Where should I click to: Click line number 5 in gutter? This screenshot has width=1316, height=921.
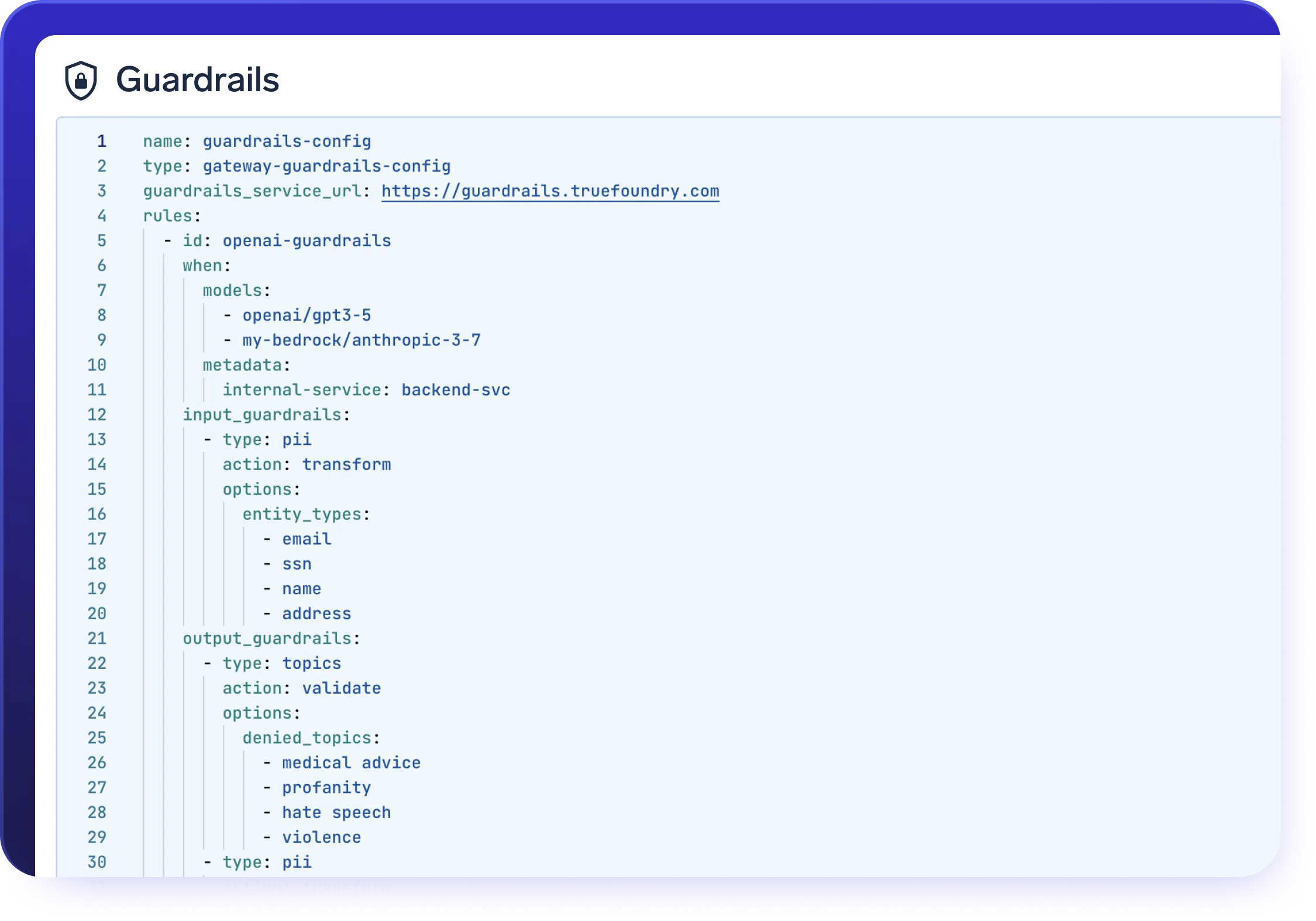coord(102,241)
